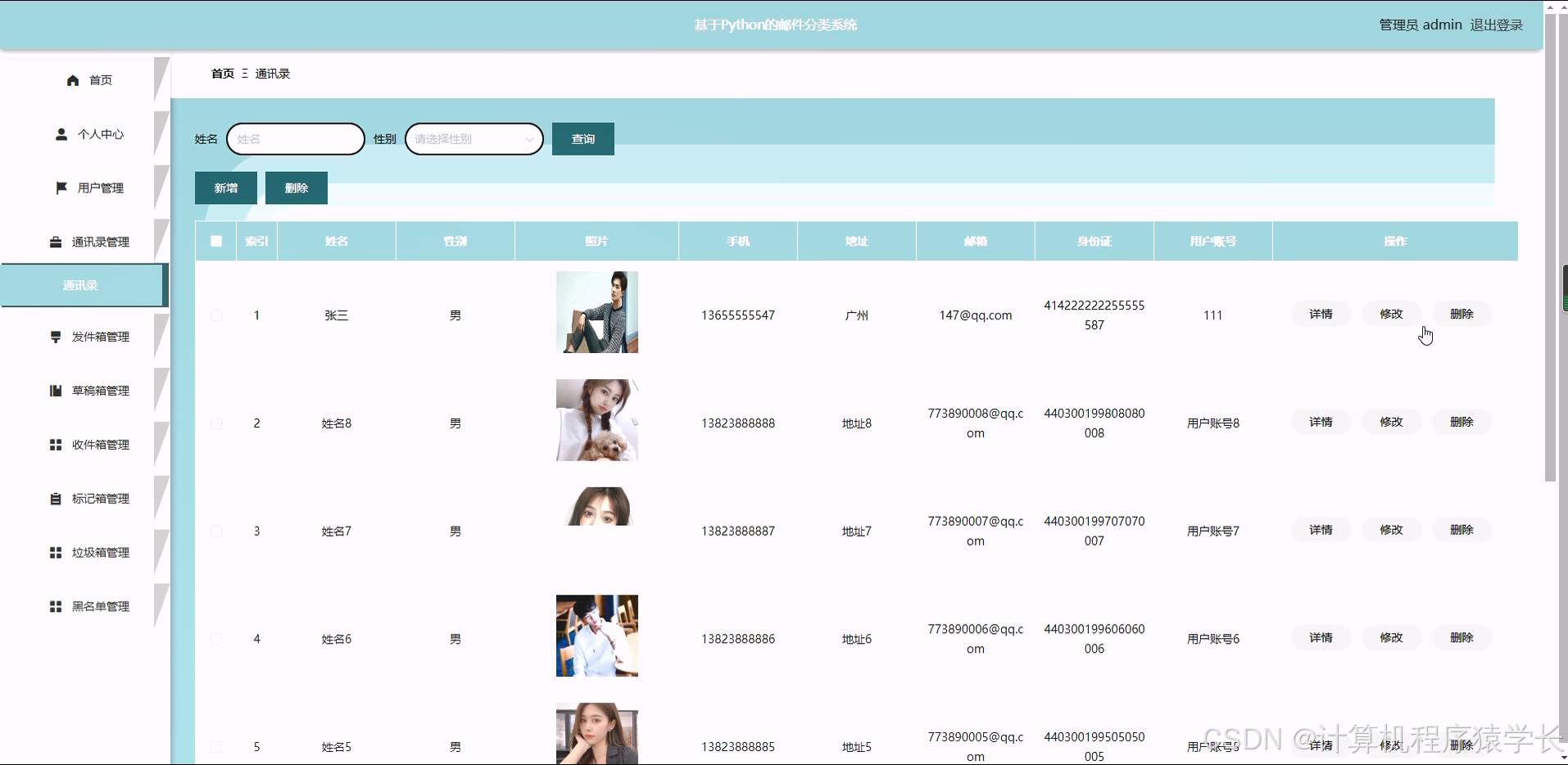1568x765 pixels.
Task: Check the row checkbox for 姓名8
Action: pyautogui.click(x=216, y=423)
